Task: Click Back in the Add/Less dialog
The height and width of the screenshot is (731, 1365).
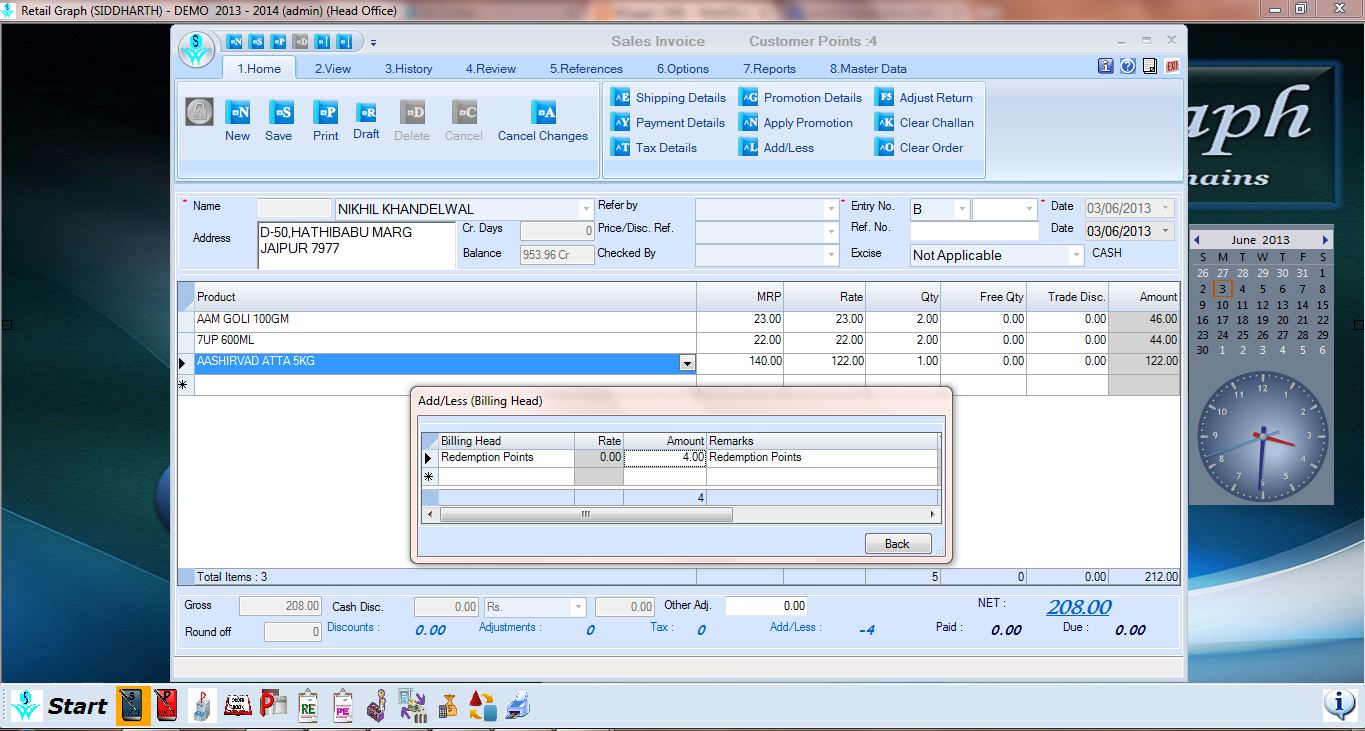Action: click(x=897, y=543)
